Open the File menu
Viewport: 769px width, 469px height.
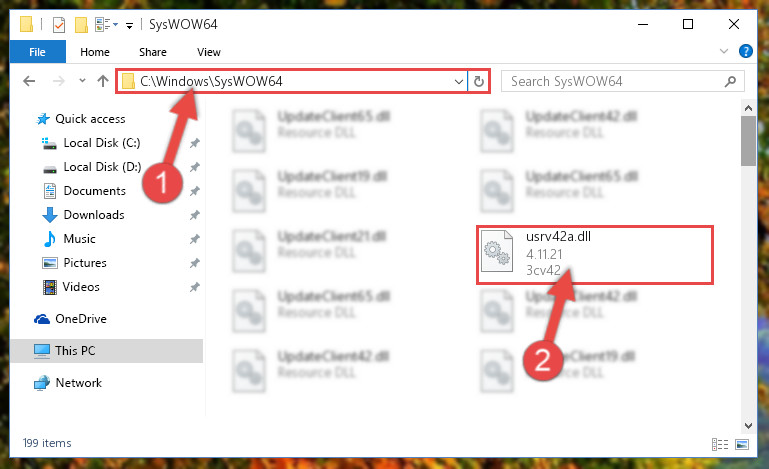[x=37, y=52]
